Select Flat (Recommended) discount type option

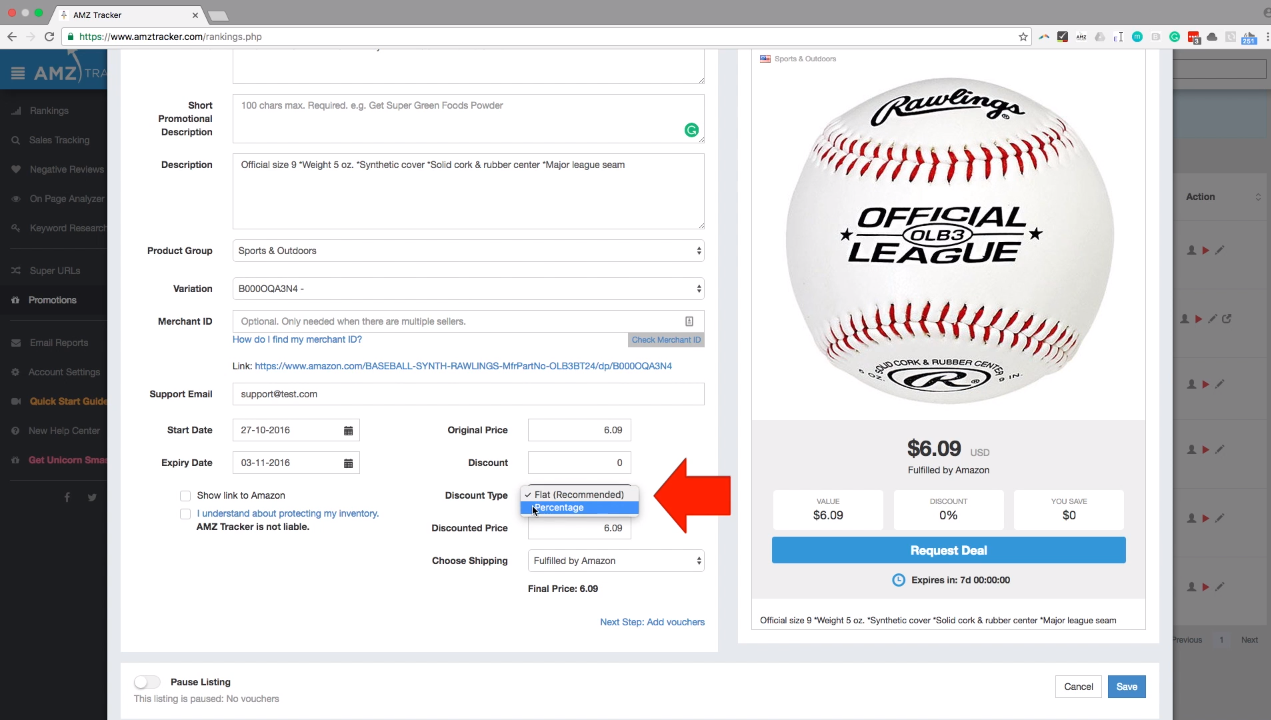[x=579, y=495]
